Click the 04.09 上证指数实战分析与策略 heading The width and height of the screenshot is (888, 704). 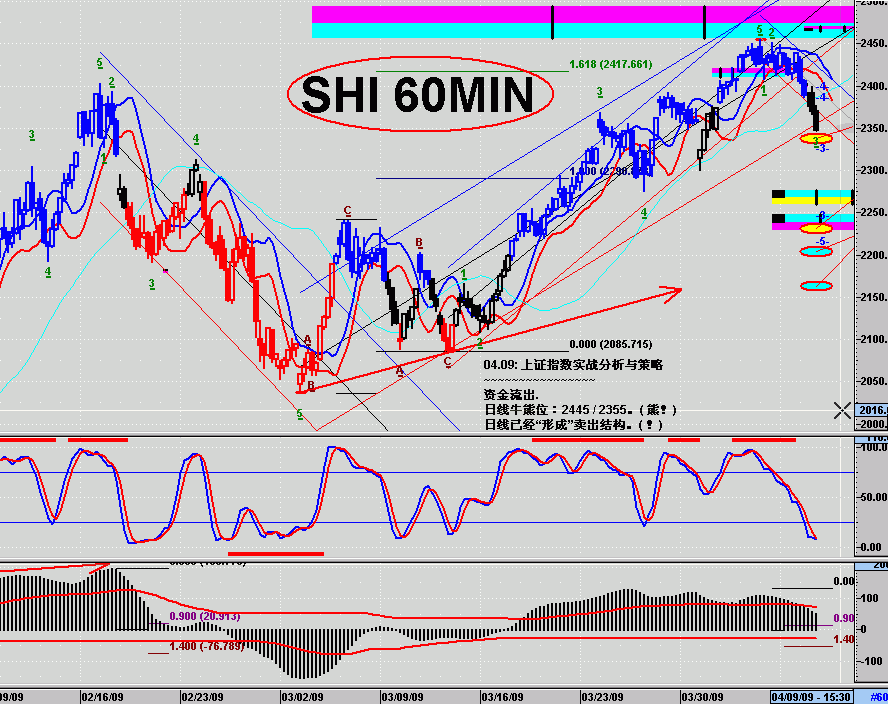pos(573,365)
